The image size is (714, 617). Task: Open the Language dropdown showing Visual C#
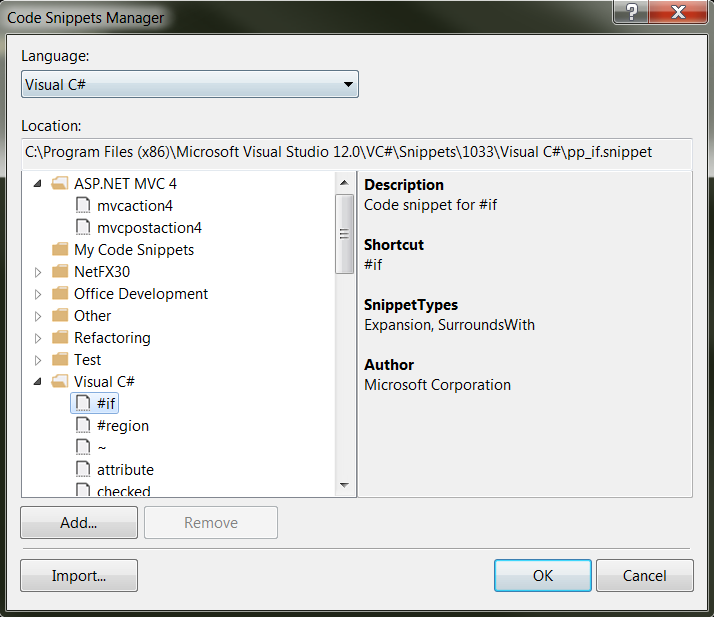point(189,84)
